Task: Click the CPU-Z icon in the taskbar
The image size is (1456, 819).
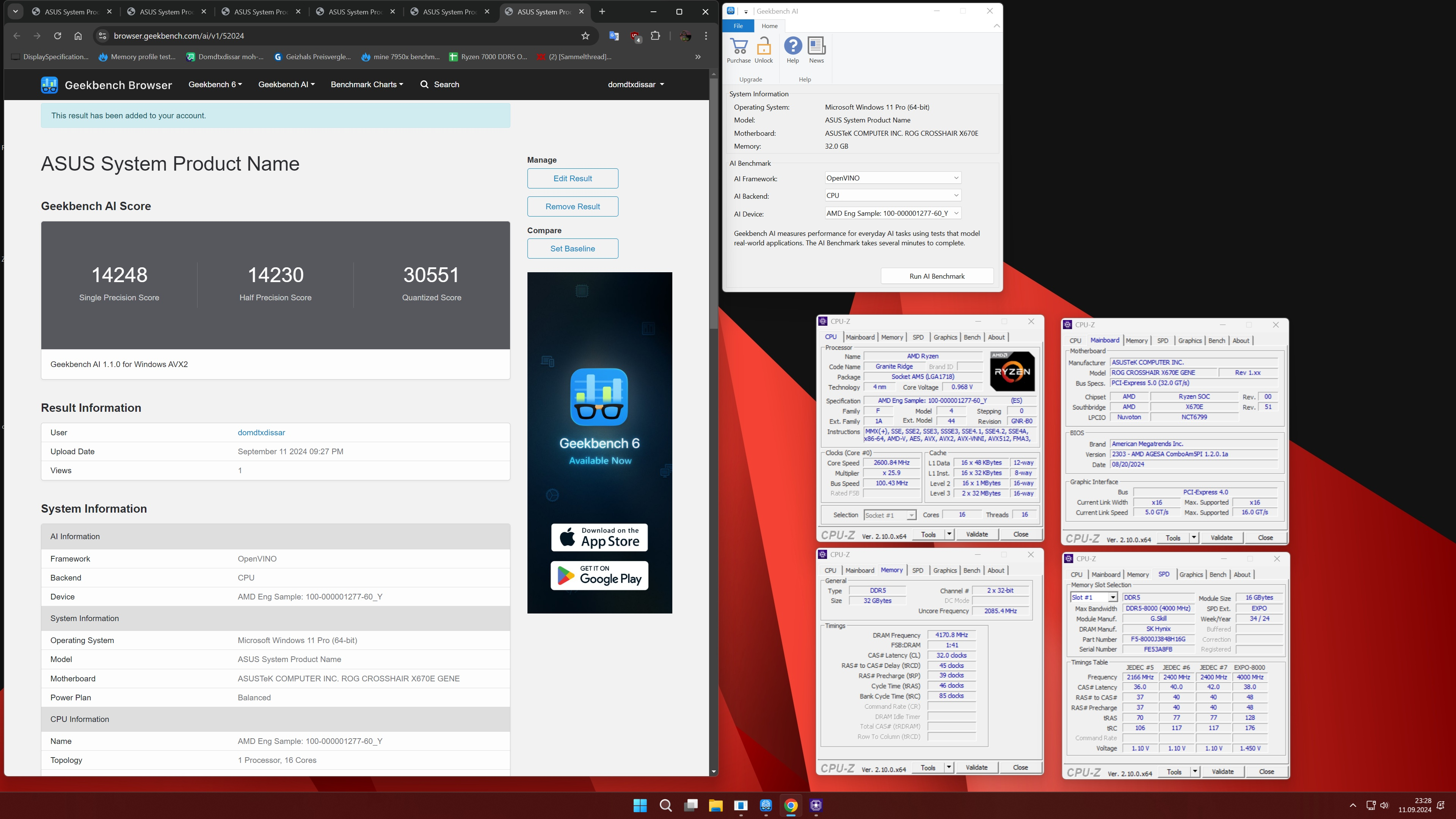Action: (x=816, y=805)
